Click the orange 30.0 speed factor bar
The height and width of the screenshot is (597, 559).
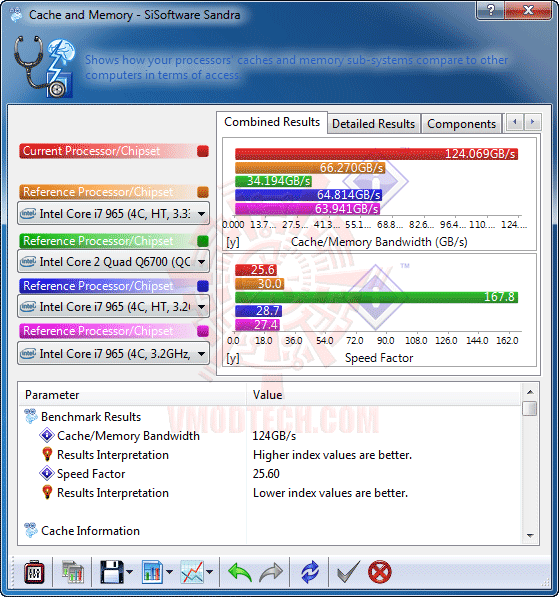pyautogui.click(x=259, y=284)
